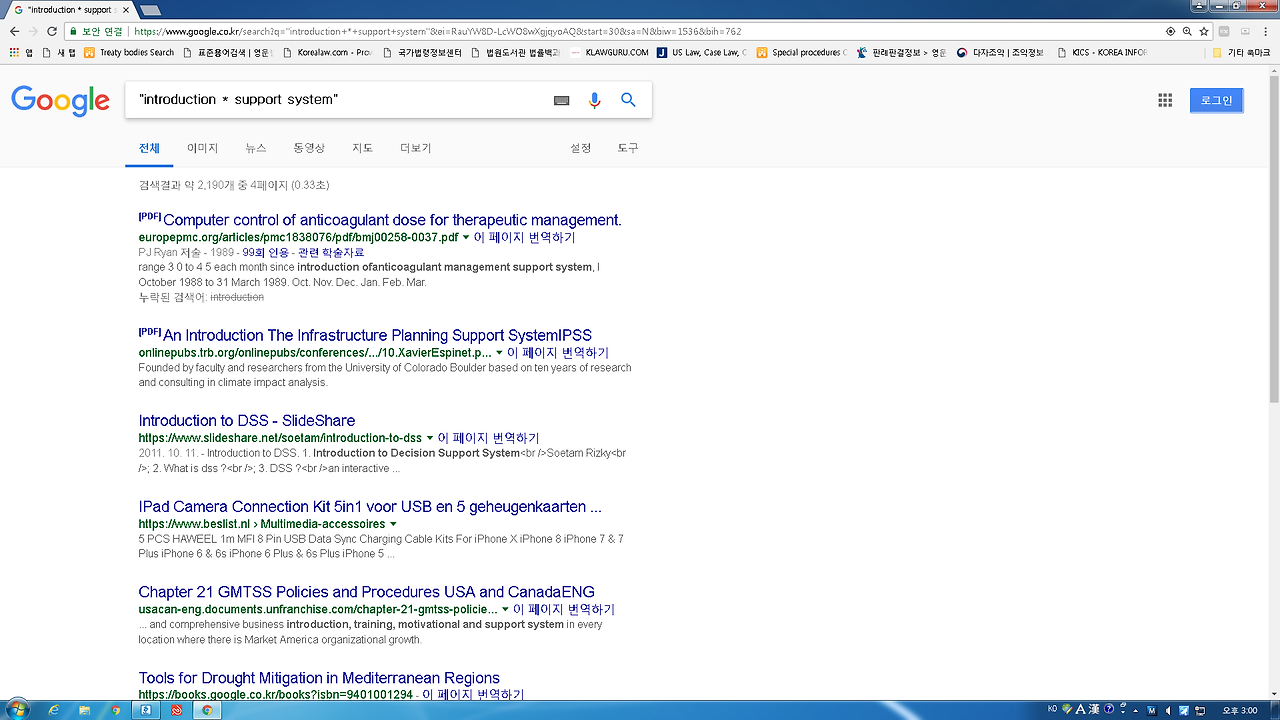Start voice search with microphone icon
This screenshot has width=1280, height=720.
click(595, 100)
